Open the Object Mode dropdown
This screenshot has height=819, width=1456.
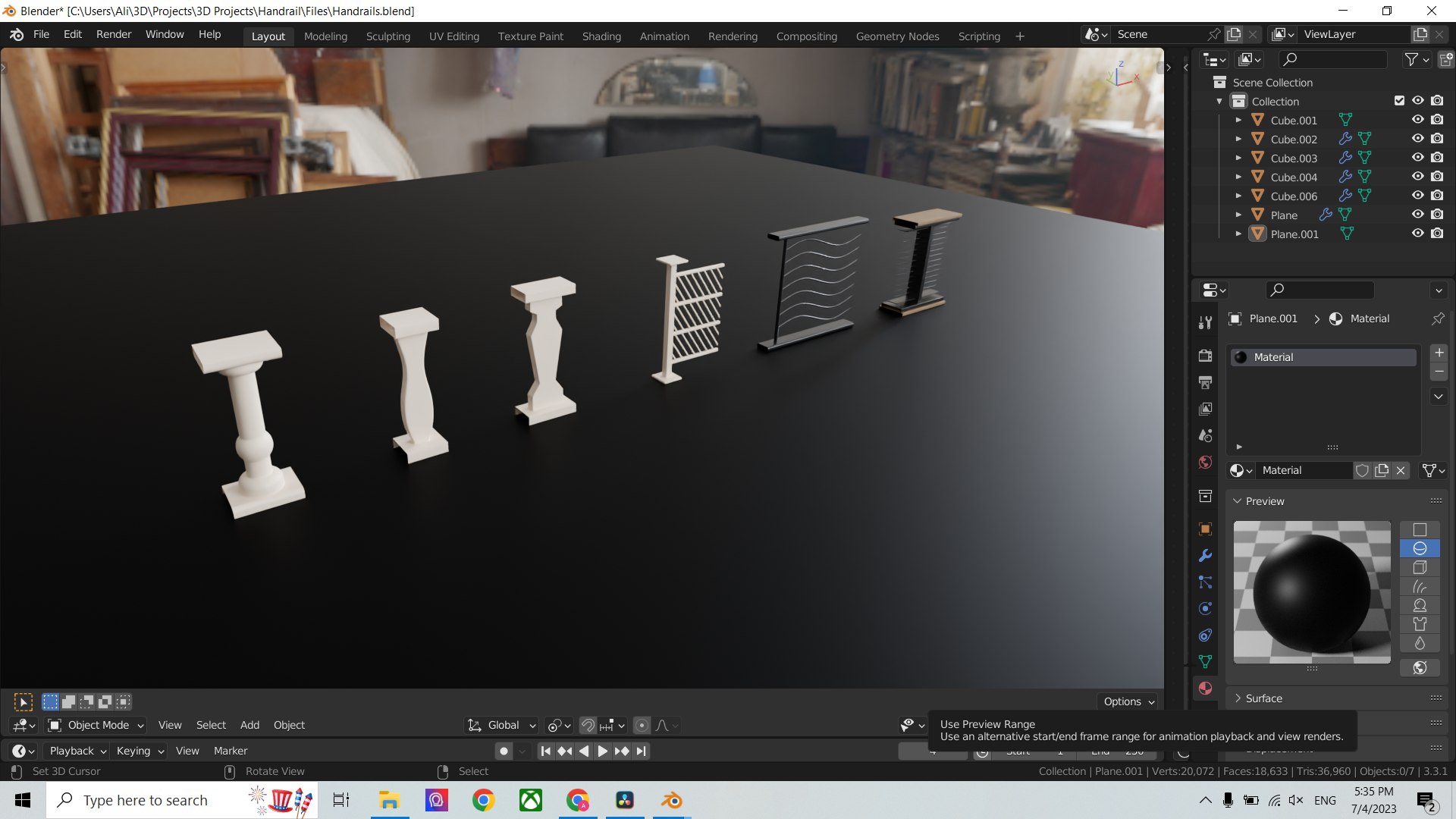tap(96, 726)
